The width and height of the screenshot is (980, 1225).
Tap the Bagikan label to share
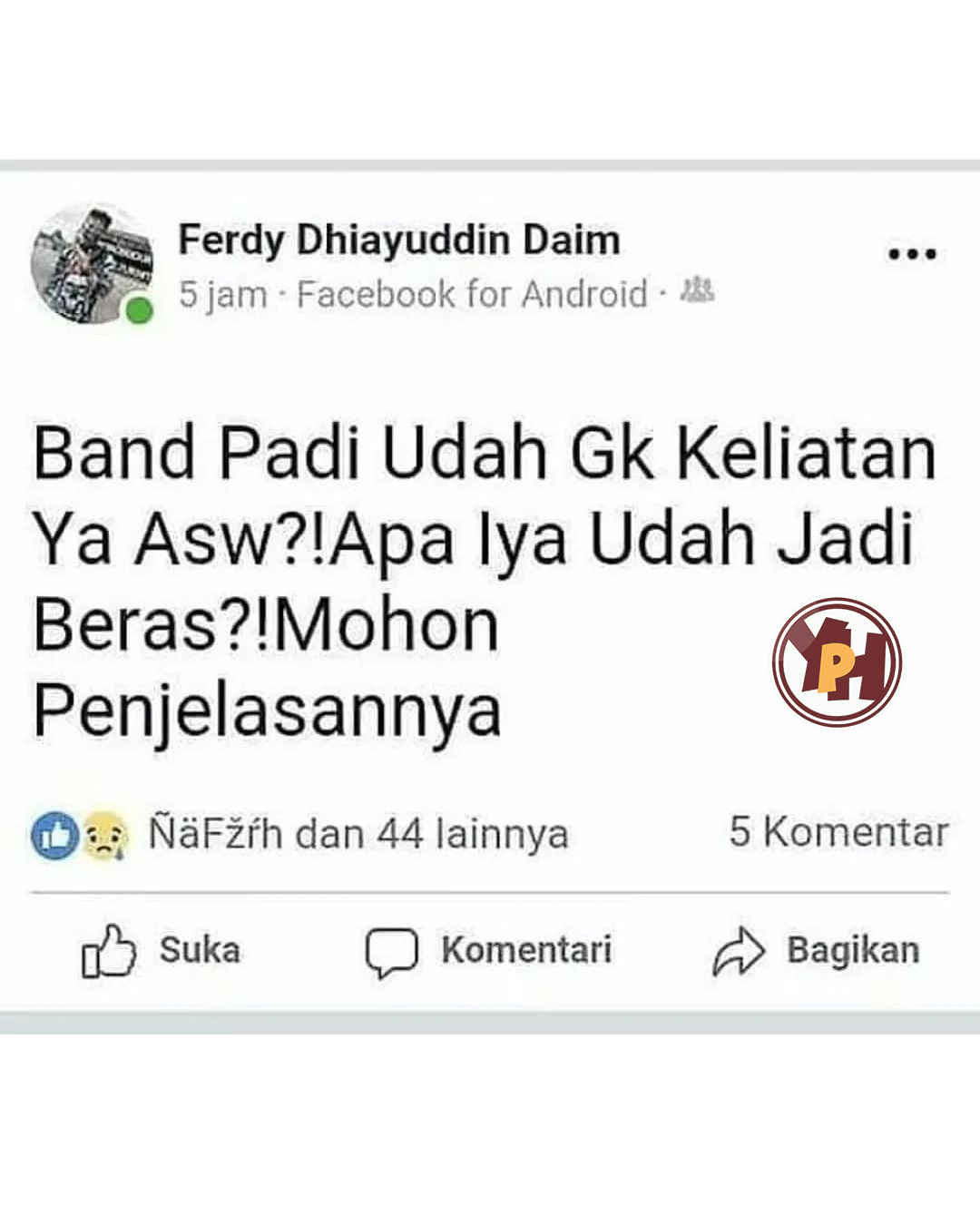tap(853, 951)
